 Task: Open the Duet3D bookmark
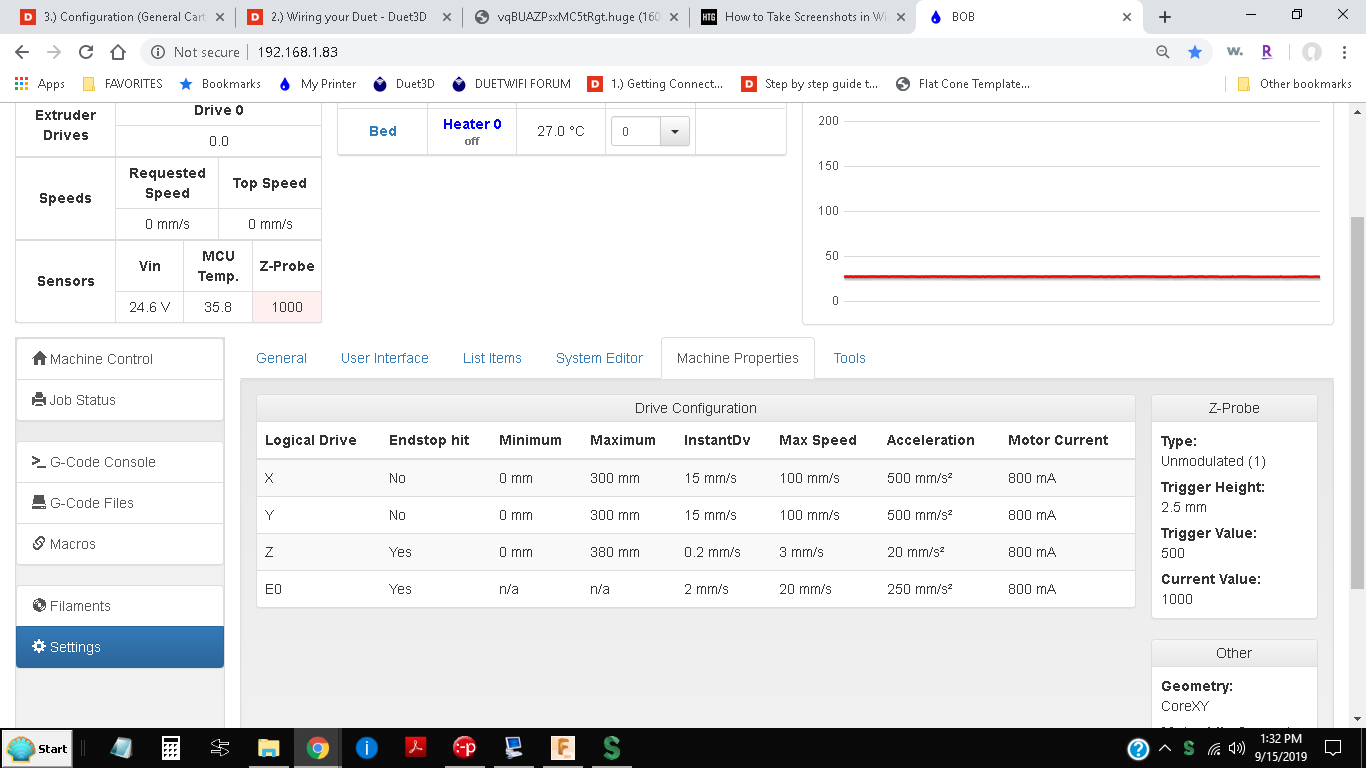point(404,84)
